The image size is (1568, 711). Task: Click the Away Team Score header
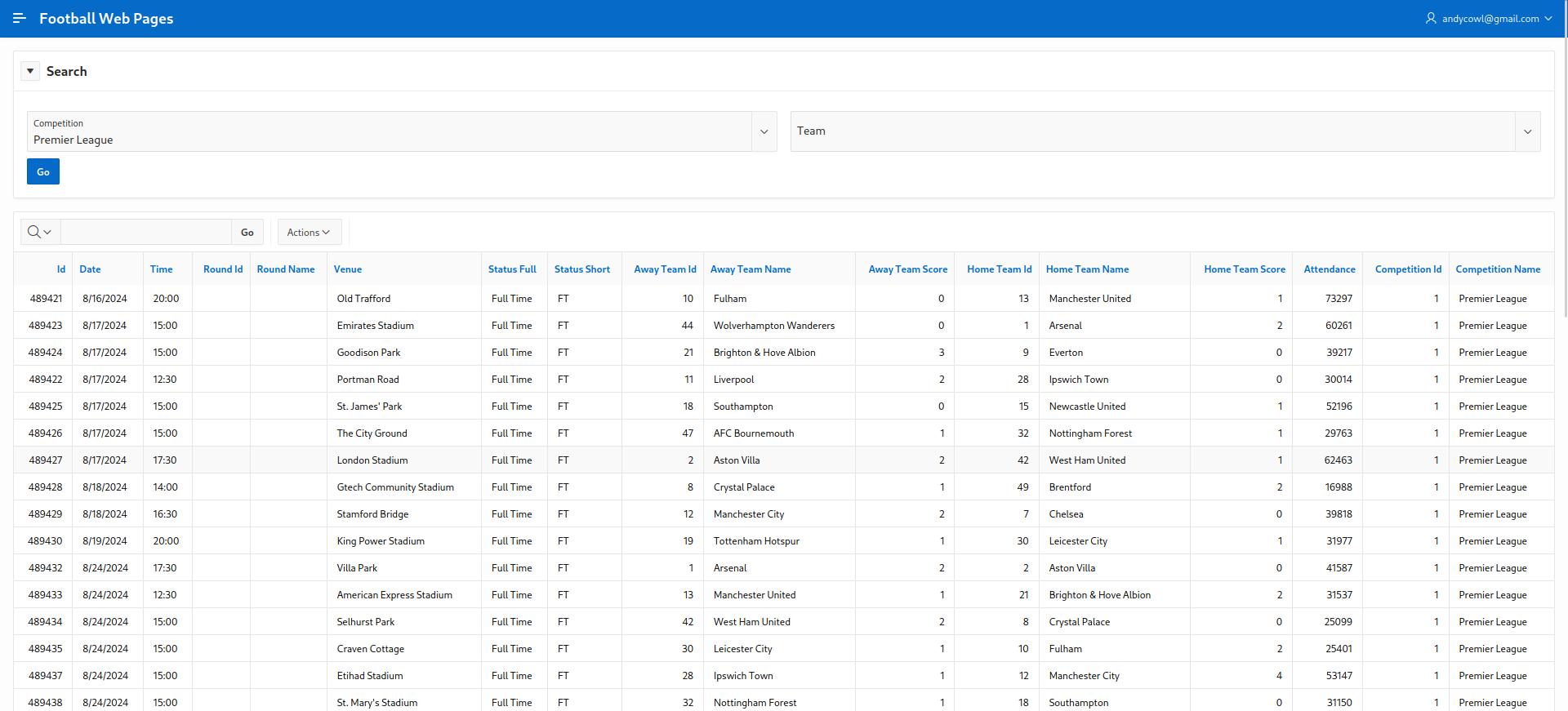pos(907,269)
